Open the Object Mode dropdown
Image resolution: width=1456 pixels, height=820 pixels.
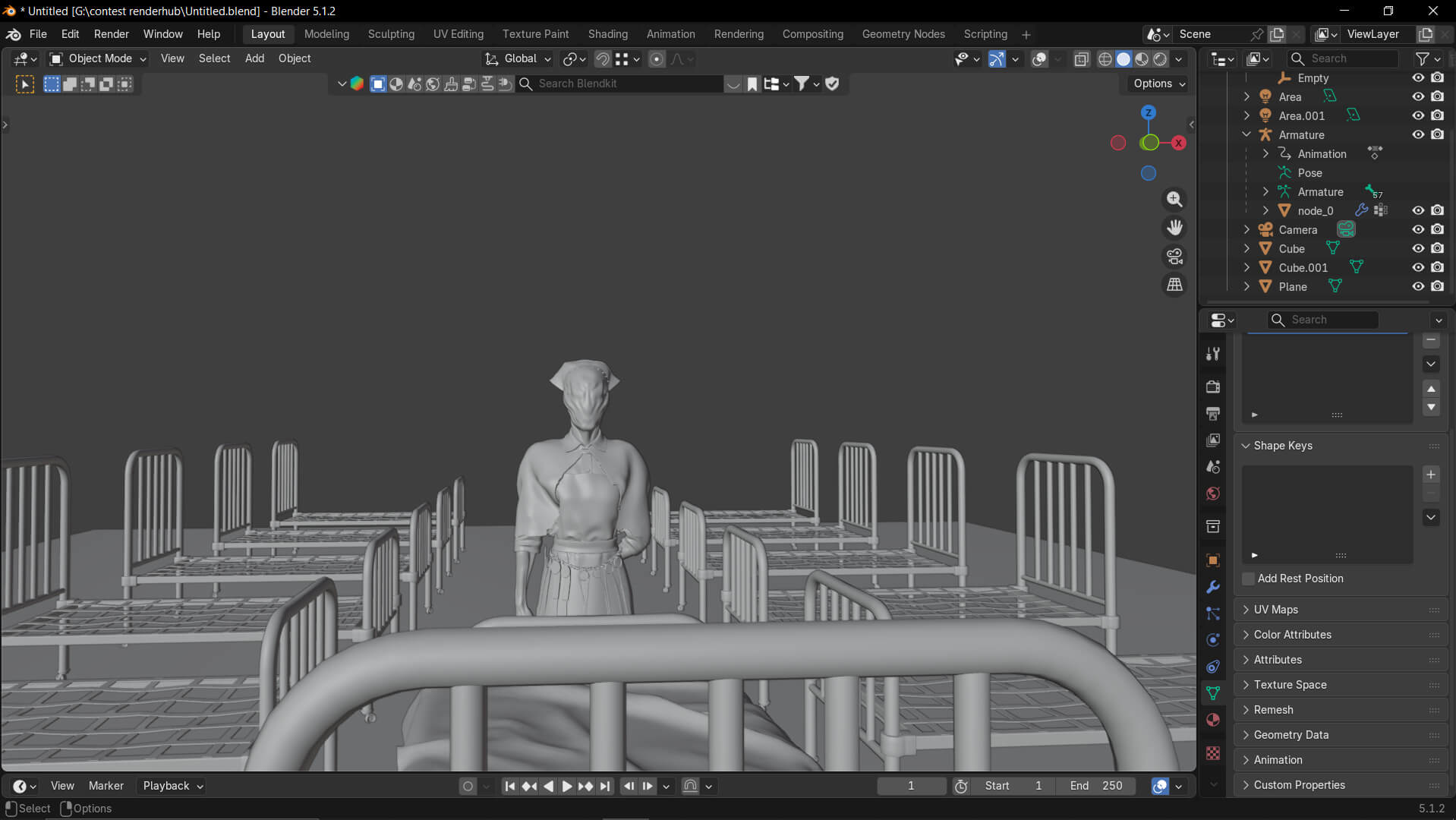pyautogui.click(x=97, y=58)
